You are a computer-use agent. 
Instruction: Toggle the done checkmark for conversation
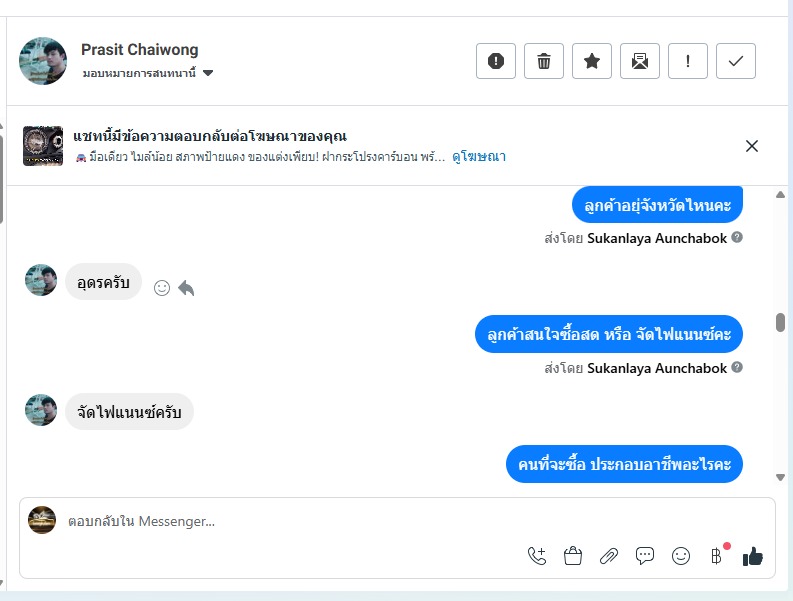click(736, 61)
